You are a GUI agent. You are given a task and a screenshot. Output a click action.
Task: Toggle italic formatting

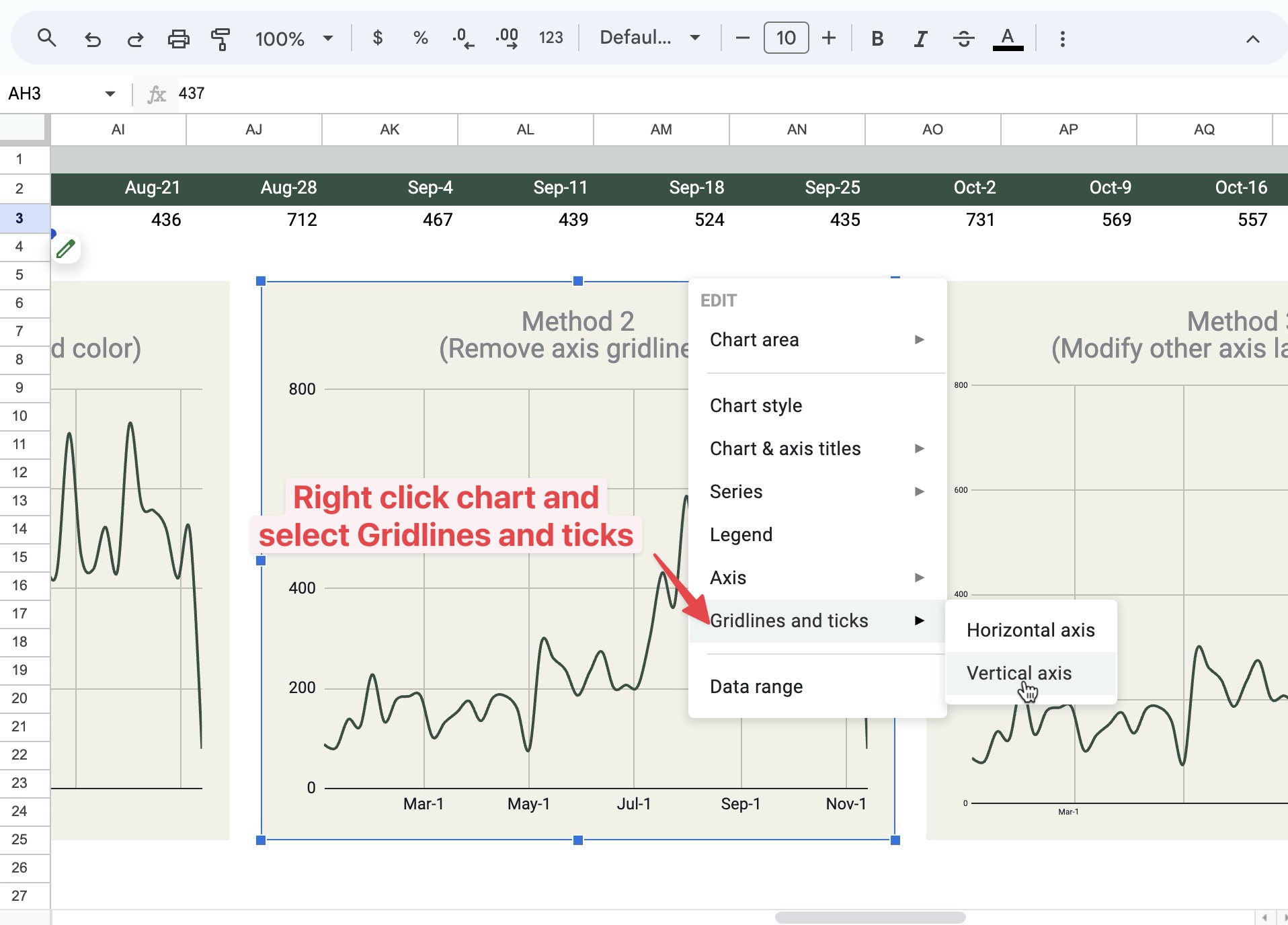tap(920, 38)
